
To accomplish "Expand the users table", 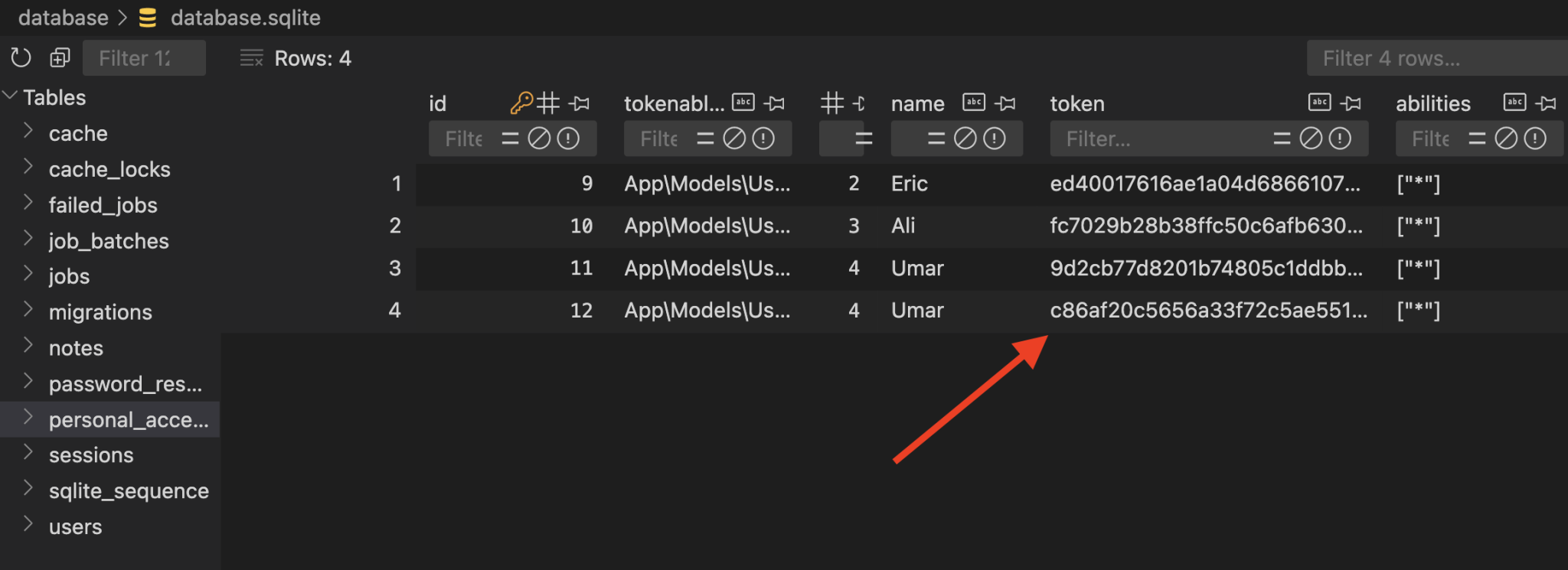I will click(x=28, y=526).
